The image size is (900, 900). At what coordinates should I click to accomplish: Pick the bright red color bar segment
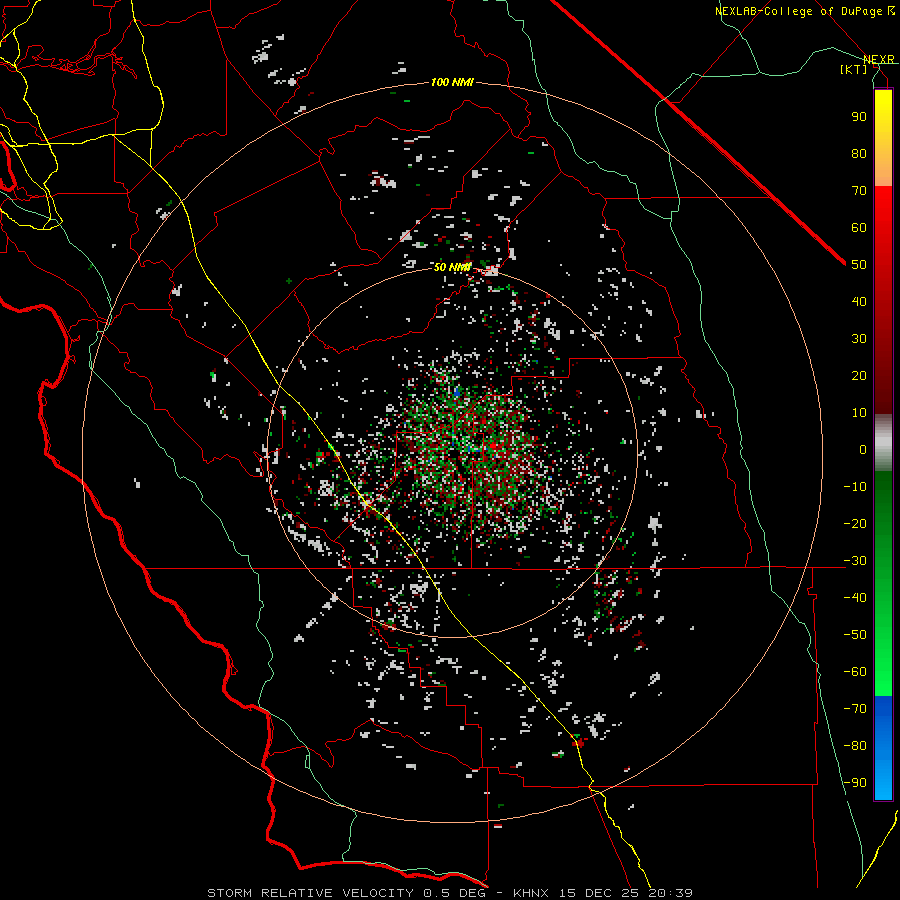click(883, 214)
